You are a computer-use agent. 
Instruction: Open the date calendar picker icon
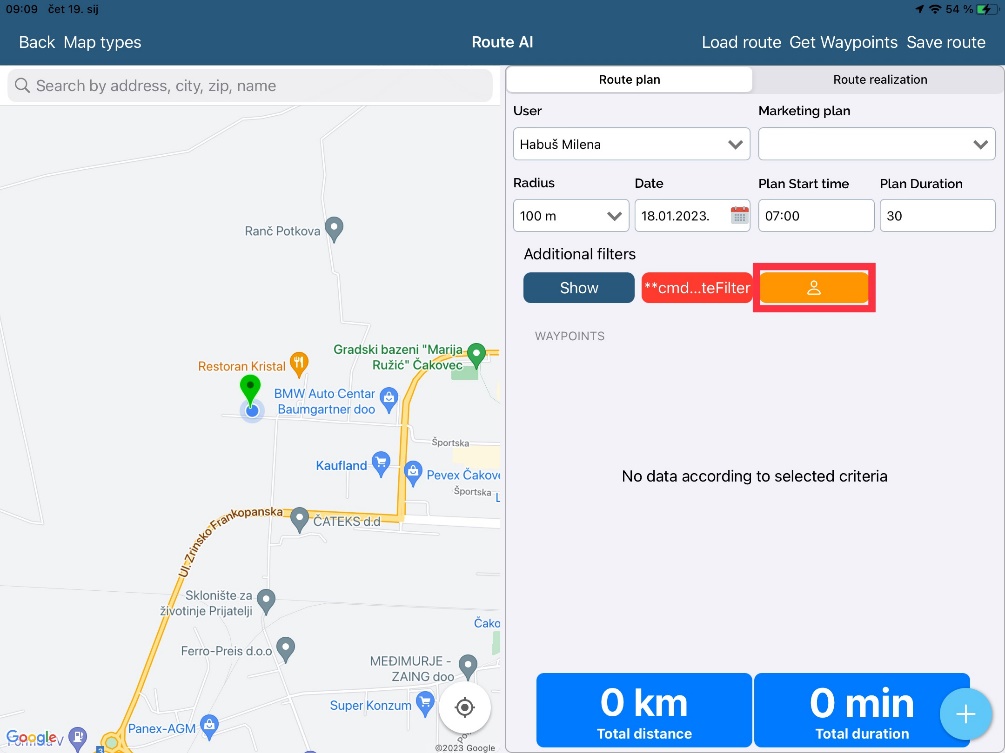(739, 215)
